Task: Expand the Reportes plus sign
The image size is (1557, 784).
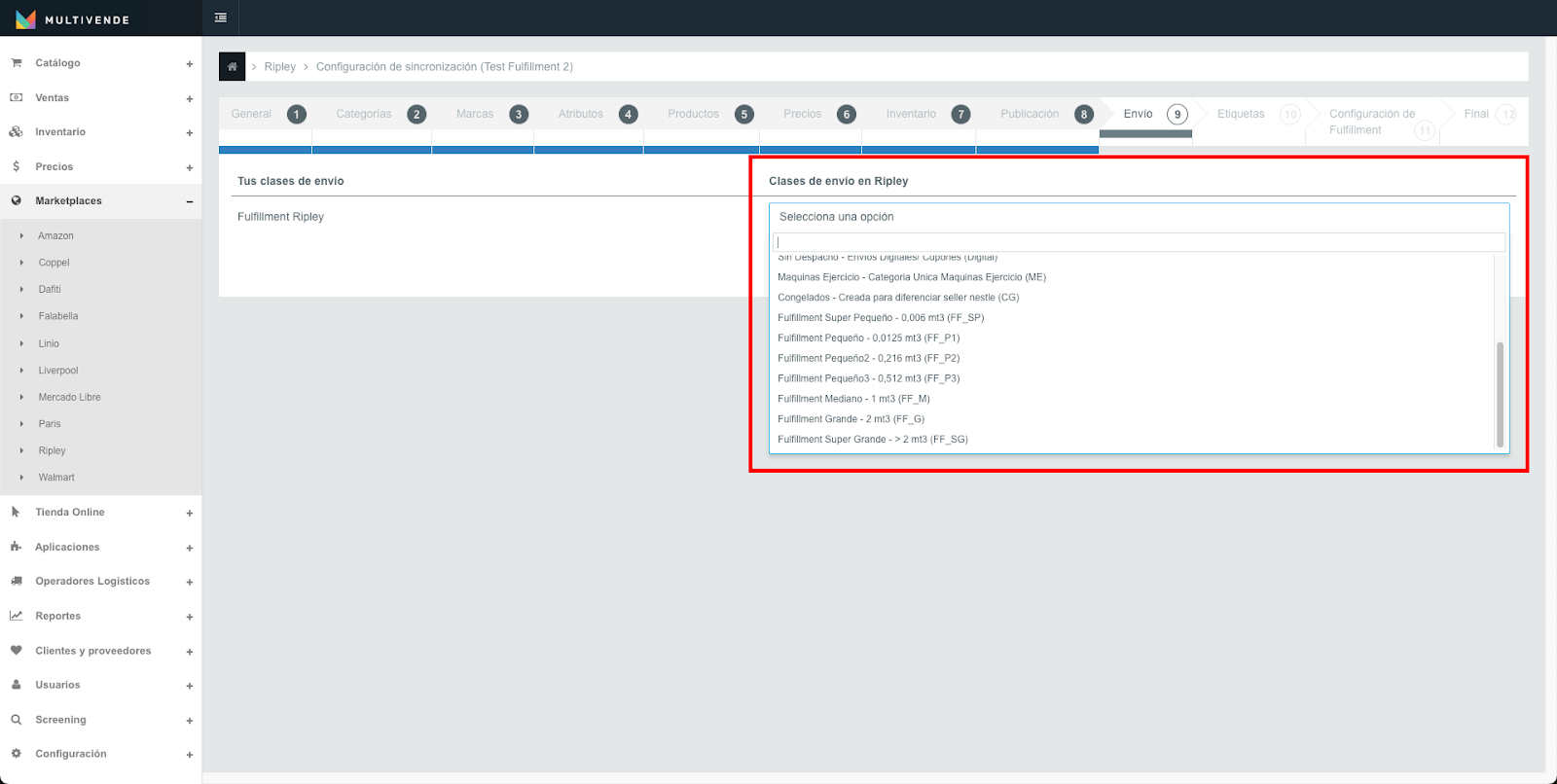Action: pos(190,617)
